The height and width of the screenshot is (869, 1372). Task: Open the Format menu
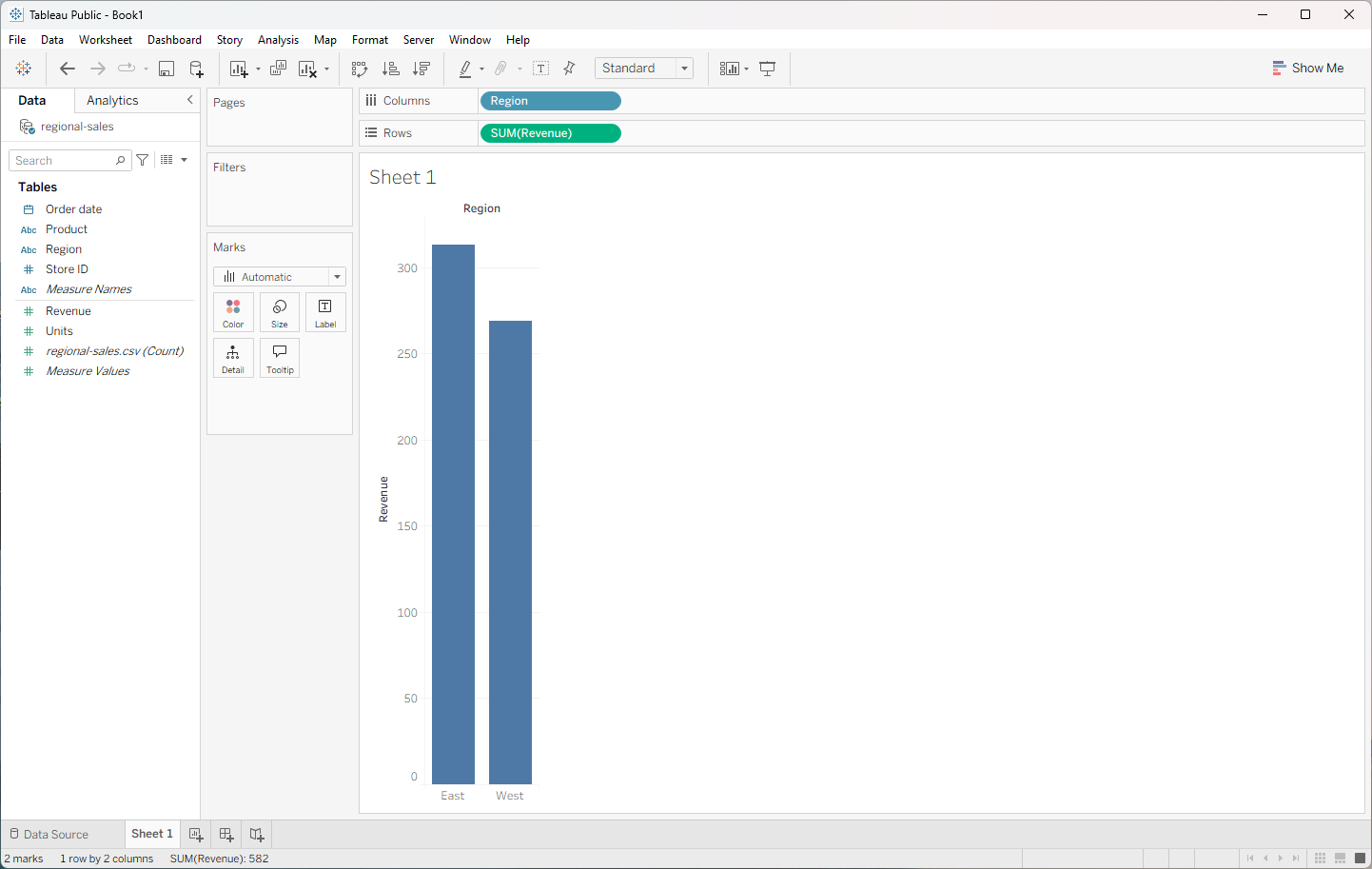[370, 40]
